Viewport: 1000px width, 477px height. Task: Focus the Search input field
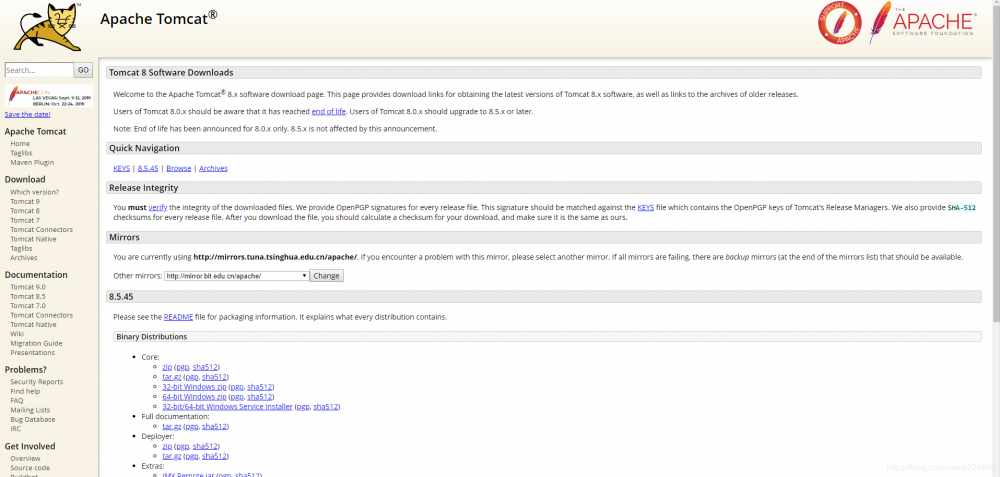(x=39, y=70)
